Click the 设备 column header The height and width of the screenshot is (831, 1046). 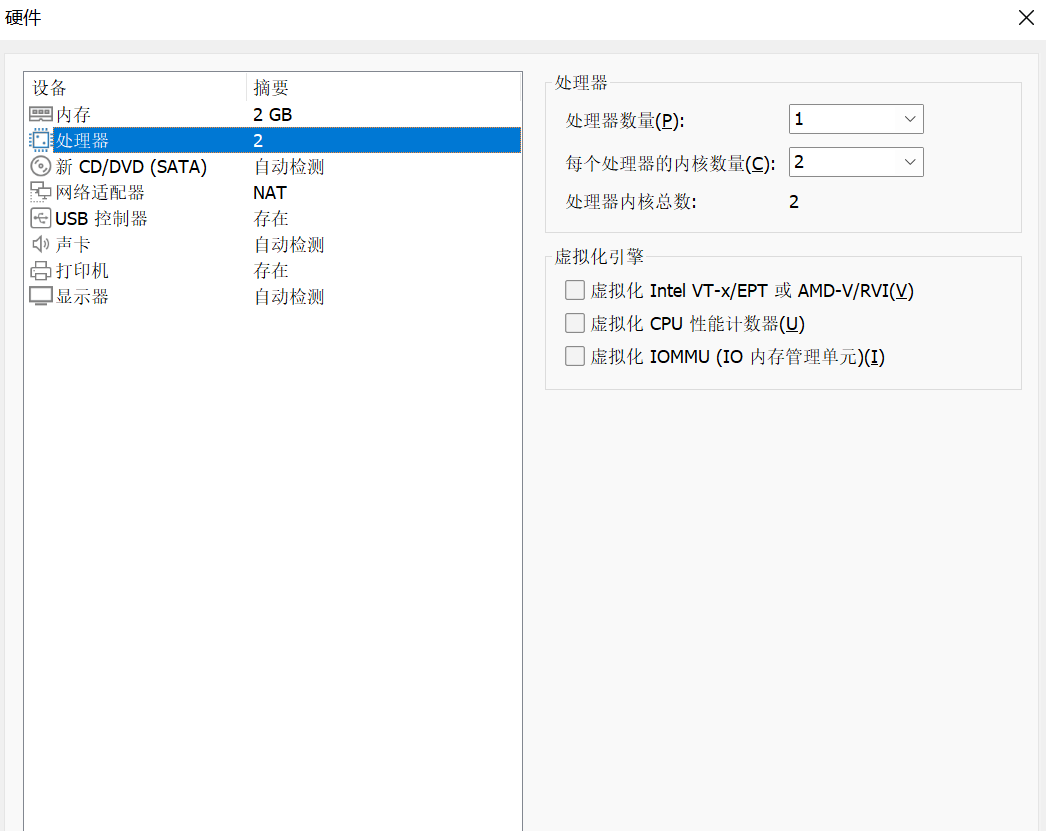[49, 88]
